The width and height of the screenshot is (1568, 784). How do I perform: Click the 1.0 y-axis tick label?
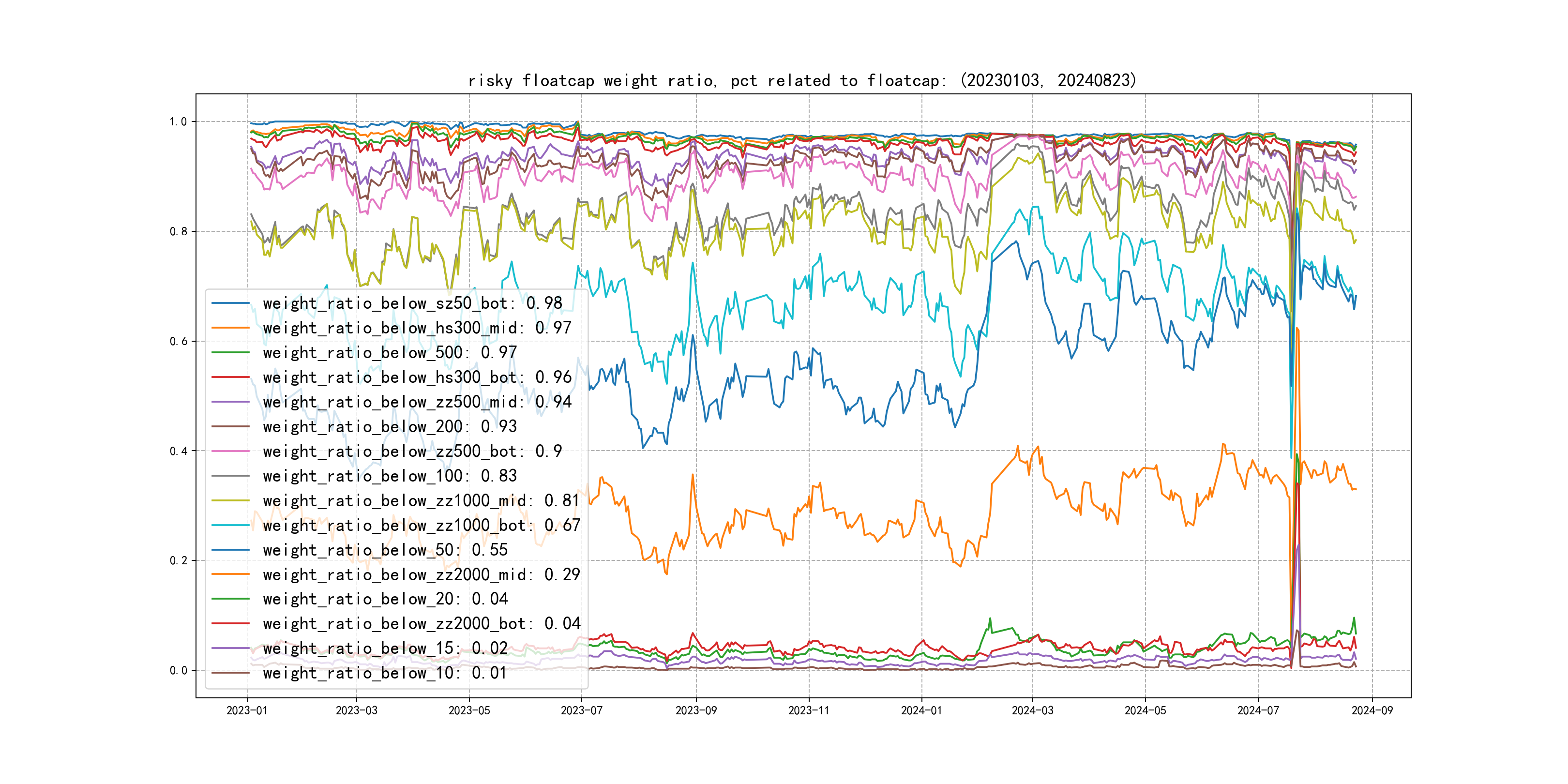(x=178, y=122)
